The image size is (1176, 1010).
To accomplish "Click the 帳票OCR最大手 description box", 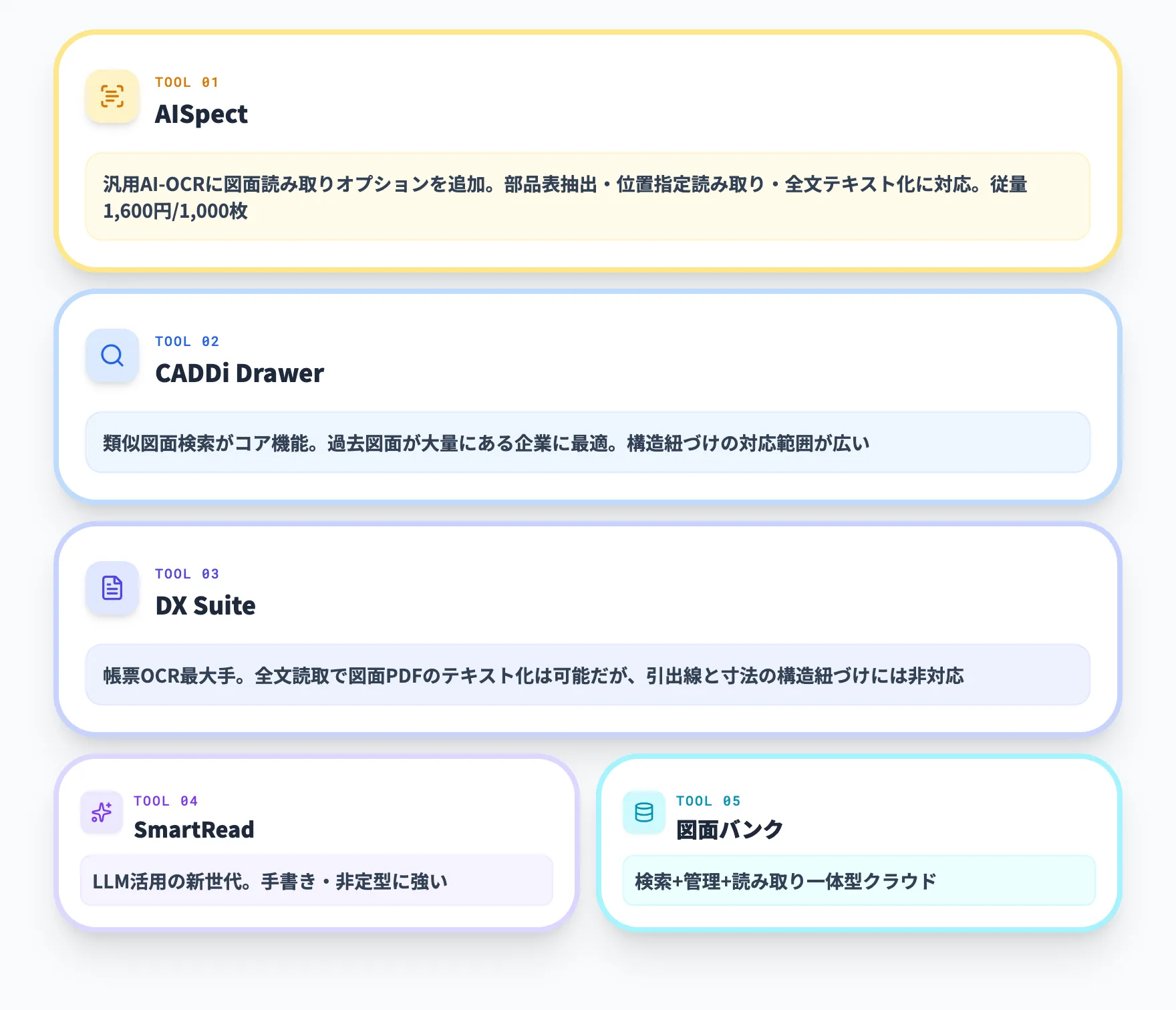I will [587, 675].
